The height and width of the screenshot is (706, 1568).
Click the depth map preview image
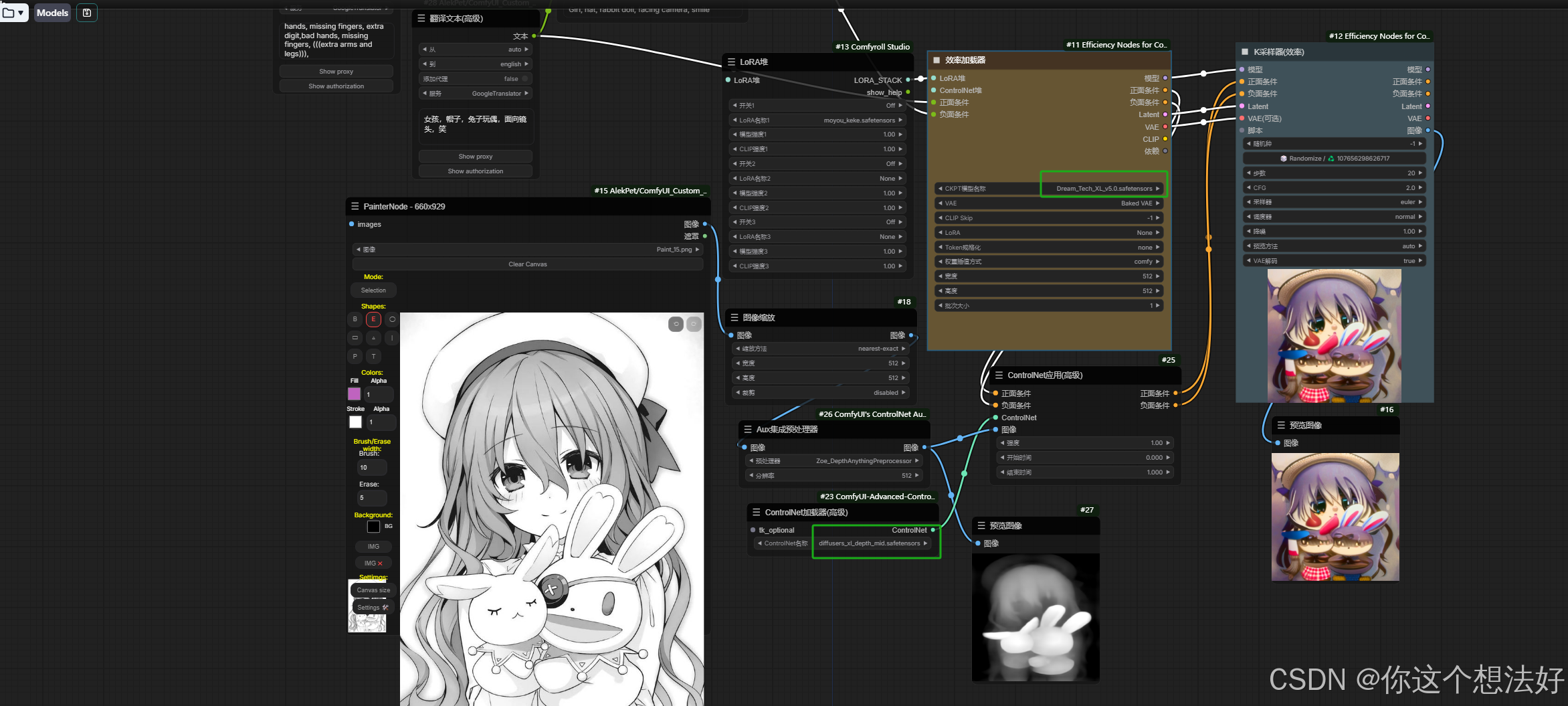pos(1036,618)
